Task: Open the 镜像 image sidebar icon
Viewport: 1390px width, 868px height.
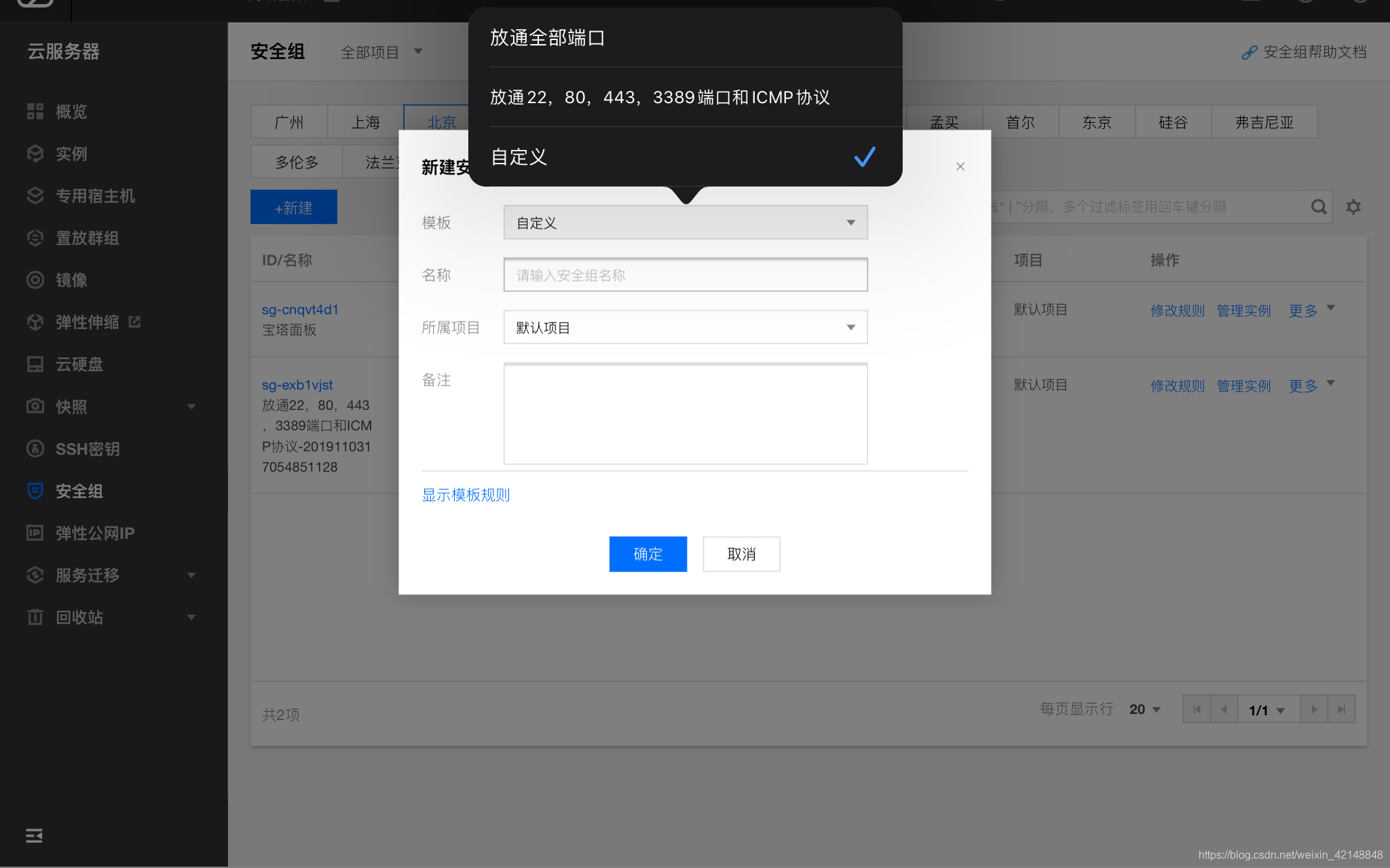Action: [35, 280]
